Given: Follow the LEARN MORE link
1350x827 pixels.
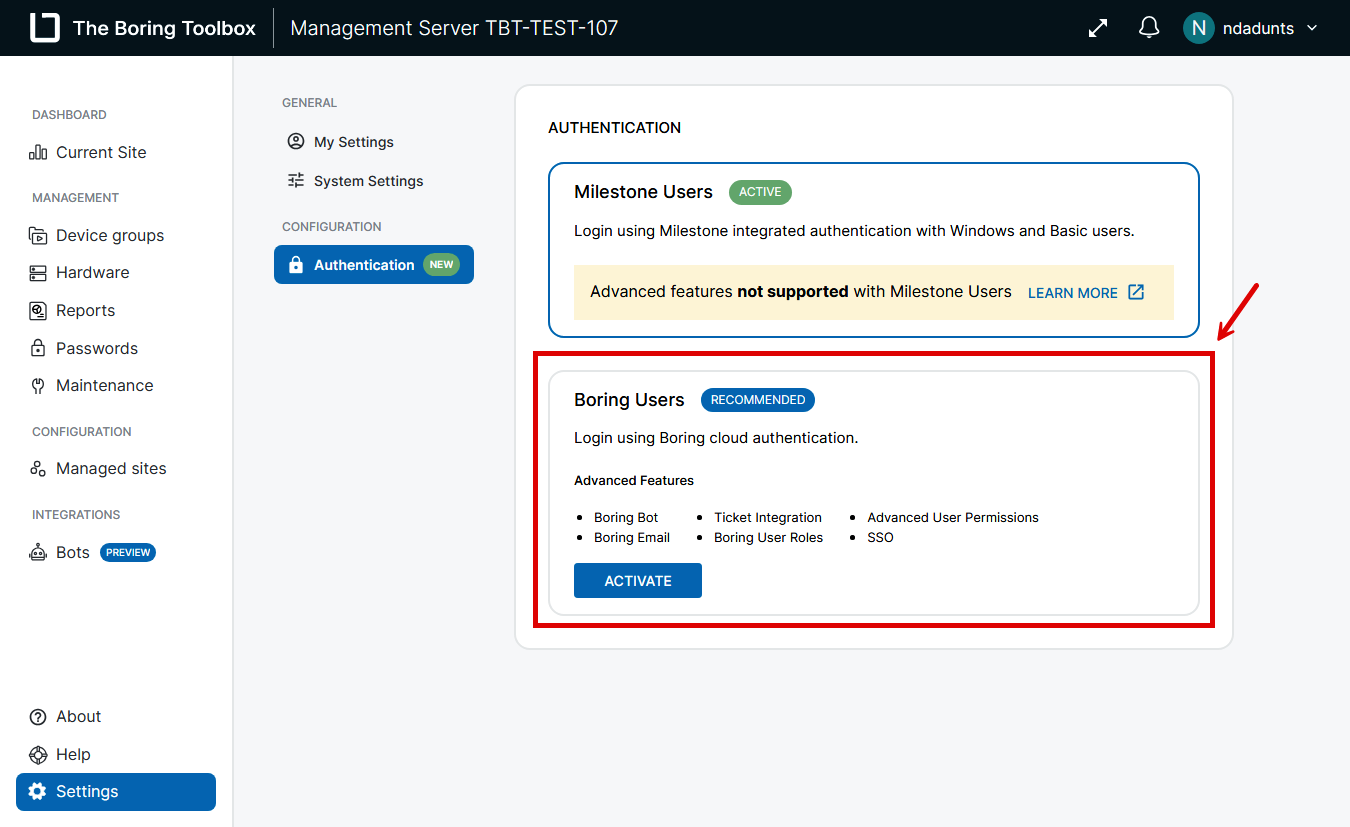Looking at the screenshot, I should pyautogui.click(x=1072, y=293).
